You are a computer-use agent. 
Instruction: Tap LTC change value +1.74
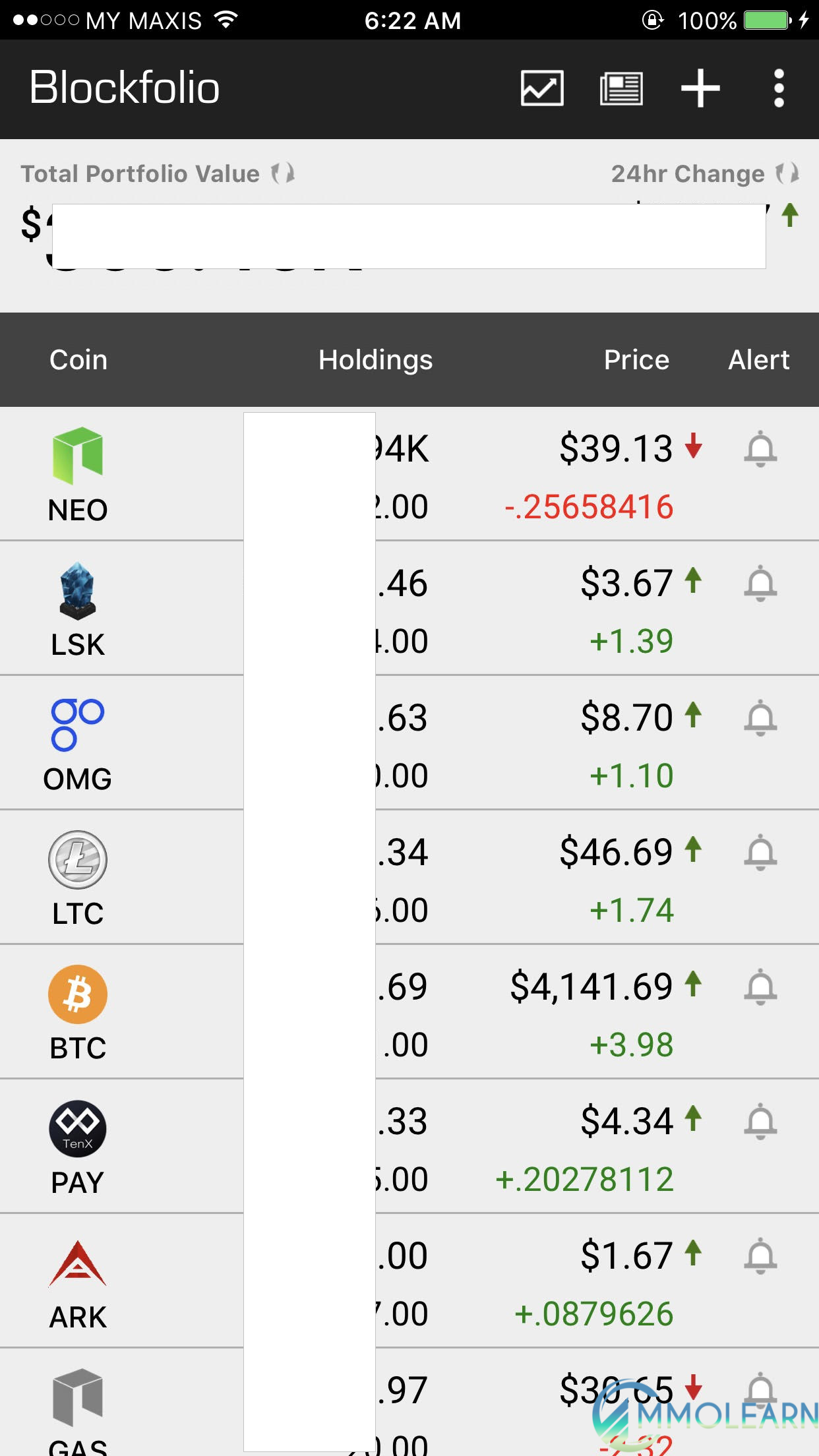(x=631, y=911)
